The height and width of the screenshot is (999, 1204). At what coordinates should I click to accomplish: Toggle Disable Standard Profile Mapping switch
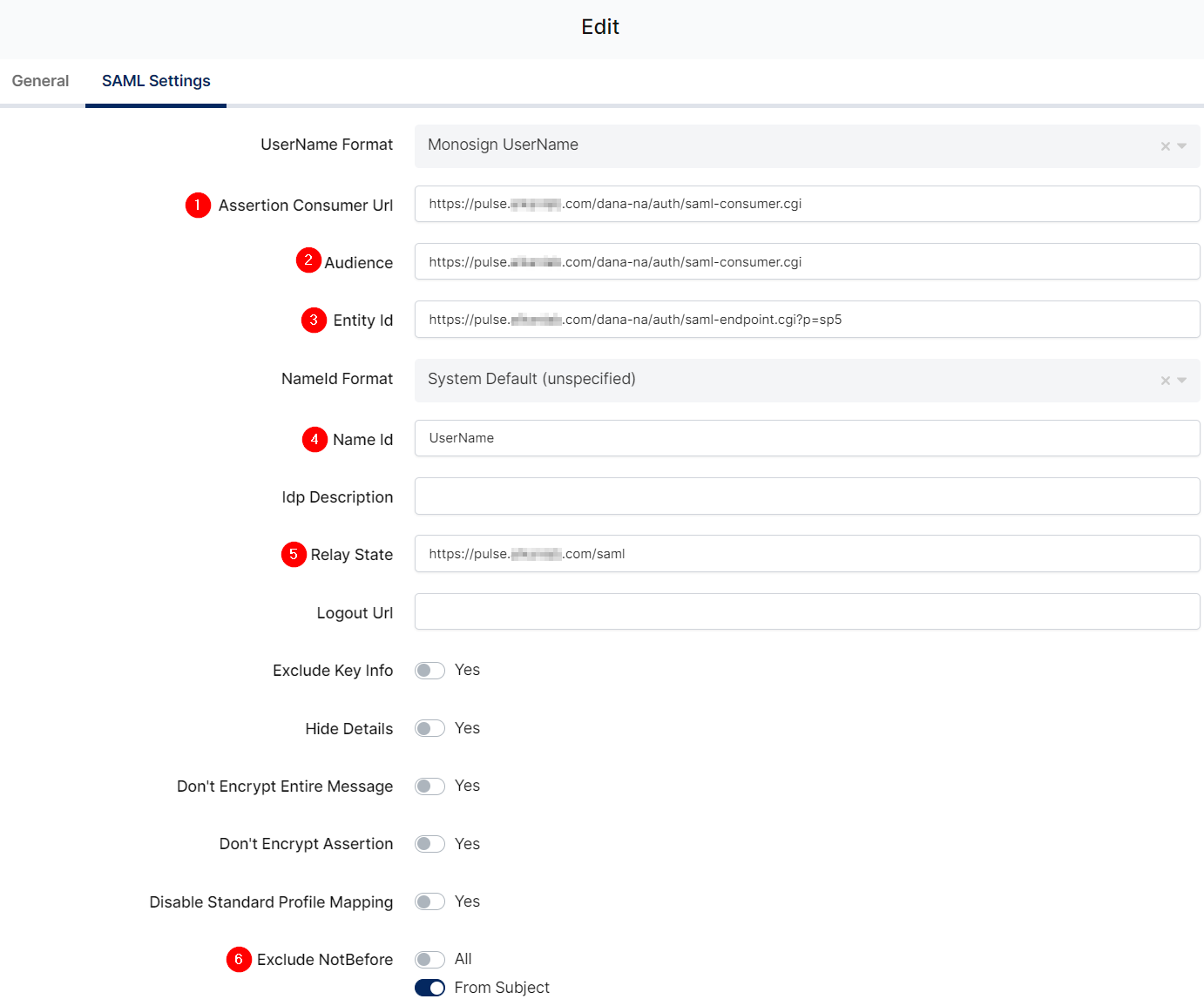(430, 901)
